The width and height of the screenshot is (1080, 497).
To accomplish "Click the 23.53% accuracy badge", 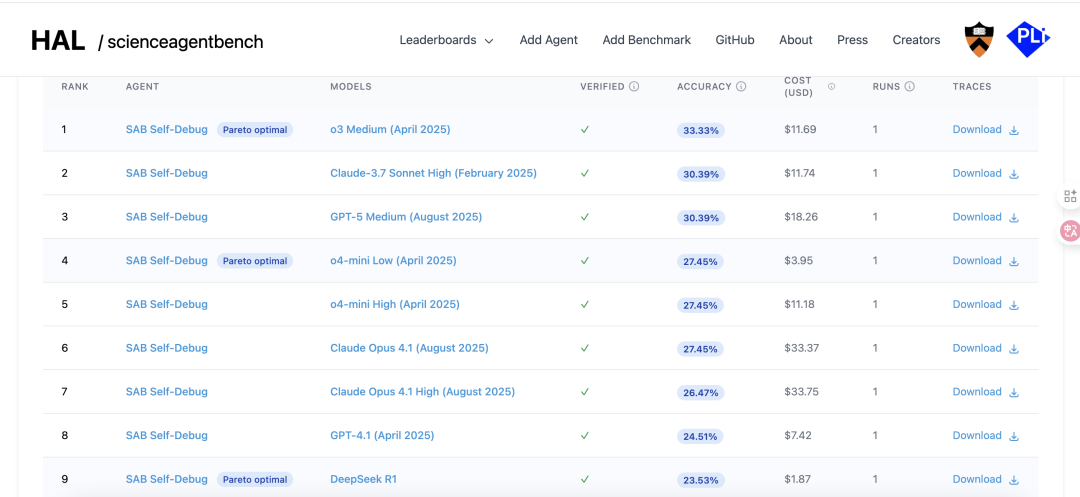I will (700, 480).
